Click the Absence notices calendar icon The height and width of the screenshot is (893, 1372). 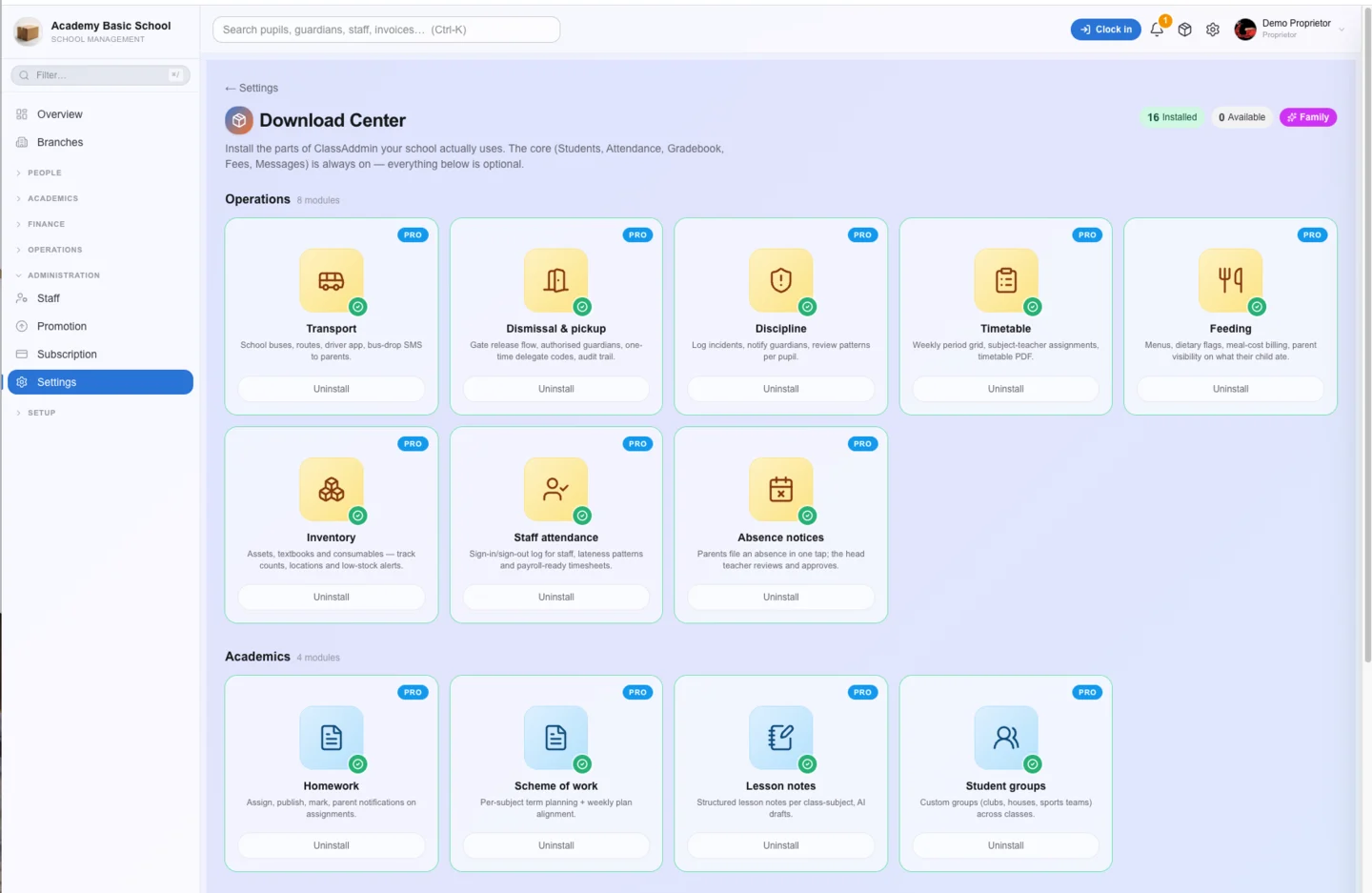(x=781, y=490)
